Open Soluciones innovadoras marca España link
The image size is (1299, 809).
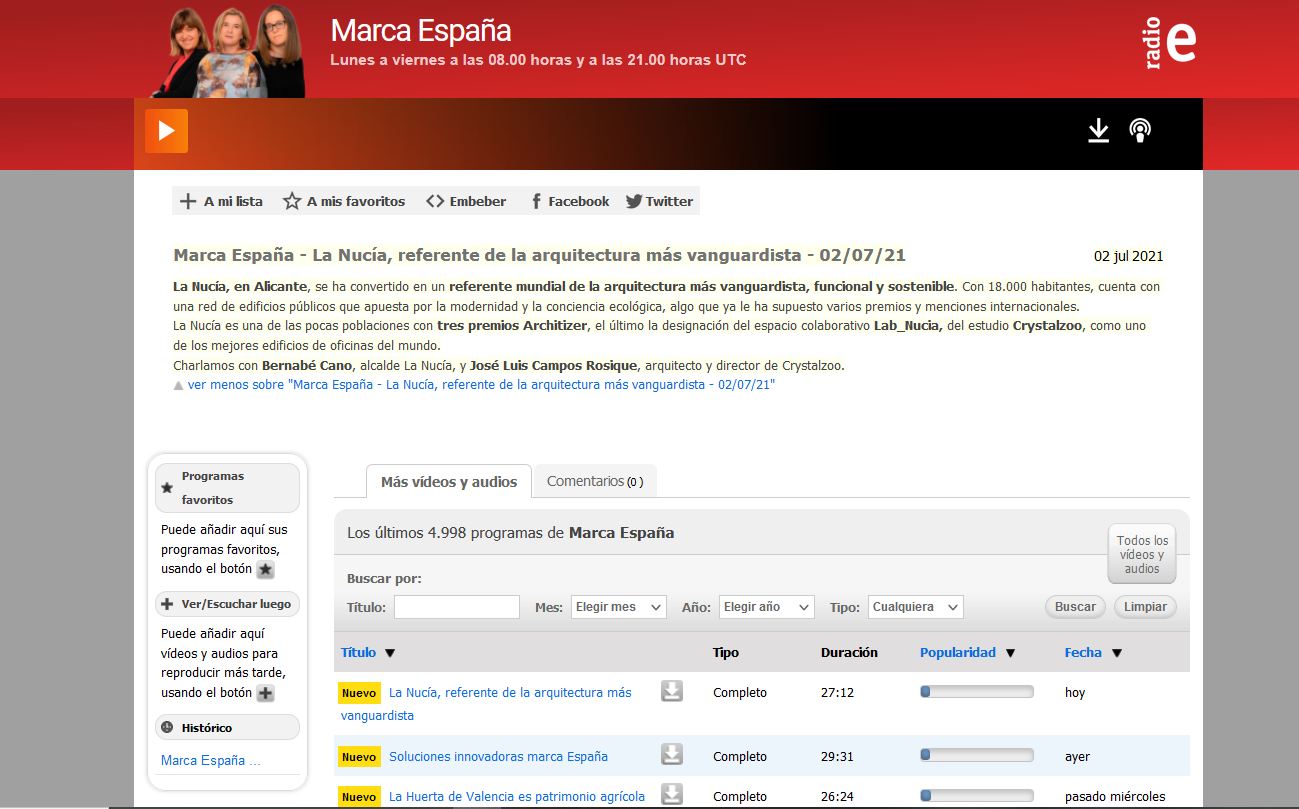coord(498,756)
